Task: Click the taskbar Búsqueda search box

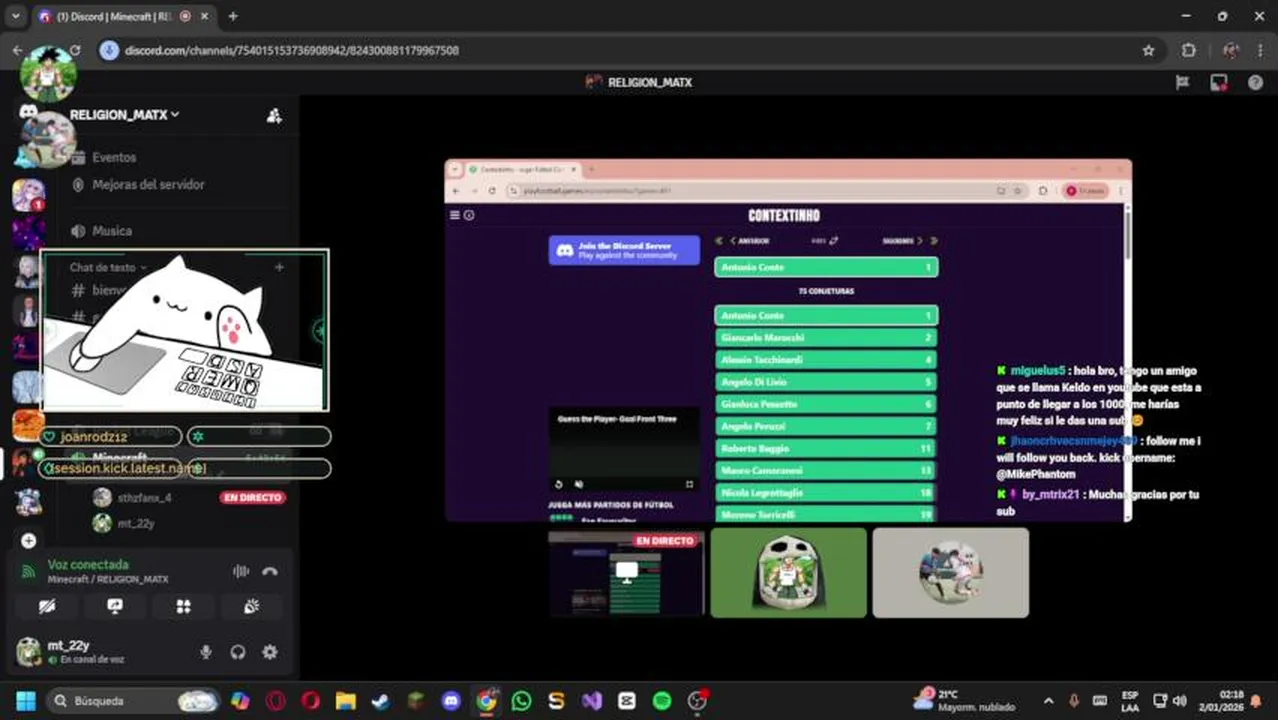Action: 134,701
